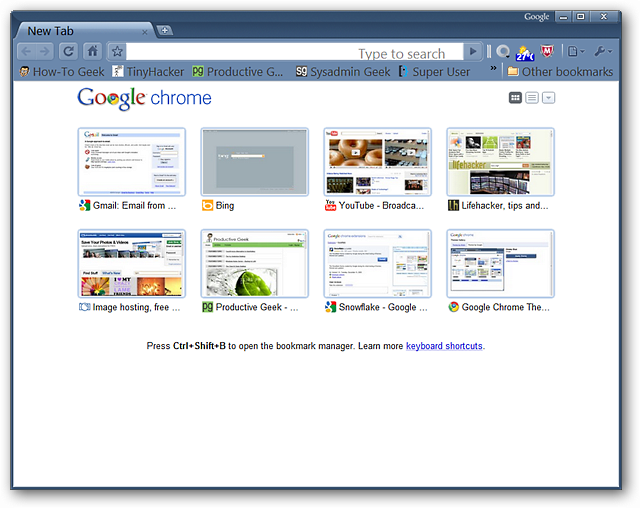Bookmark this page with the star icon
Screen dimensions: 640x508
(x=117, y=51)
